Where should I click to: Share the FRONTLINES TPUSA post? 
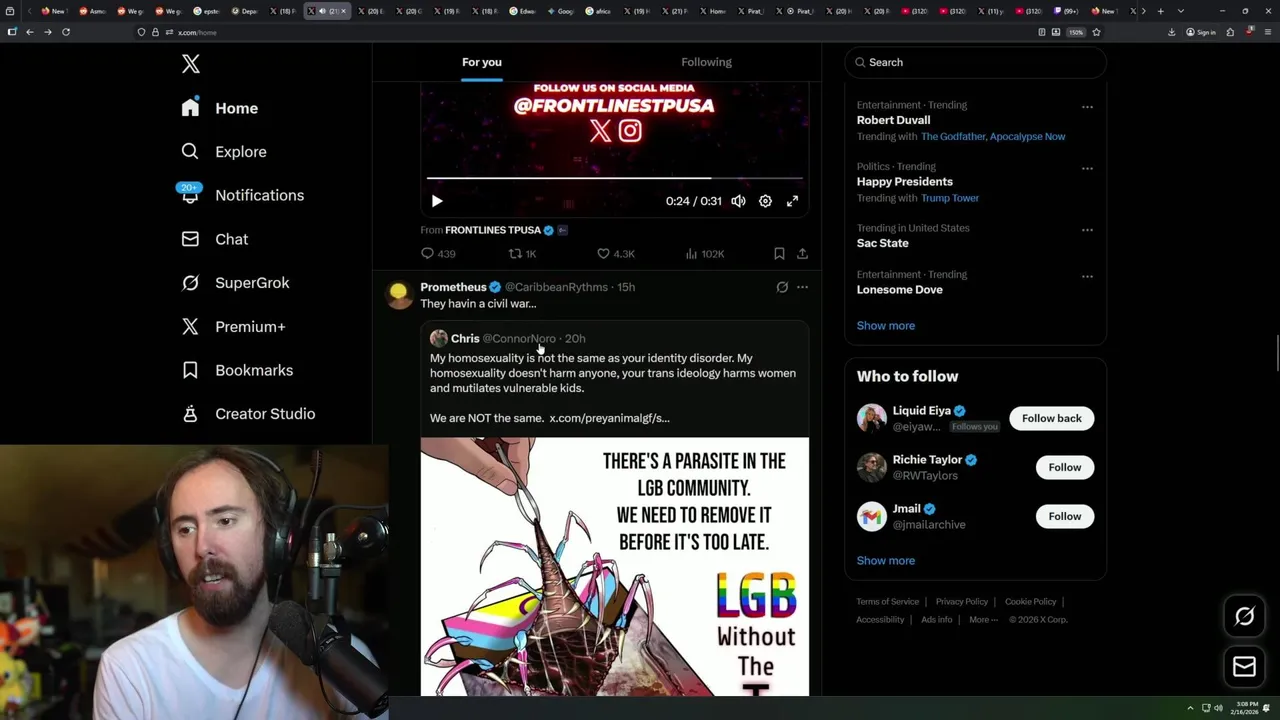pyautogui.click(x=802, y=254)
